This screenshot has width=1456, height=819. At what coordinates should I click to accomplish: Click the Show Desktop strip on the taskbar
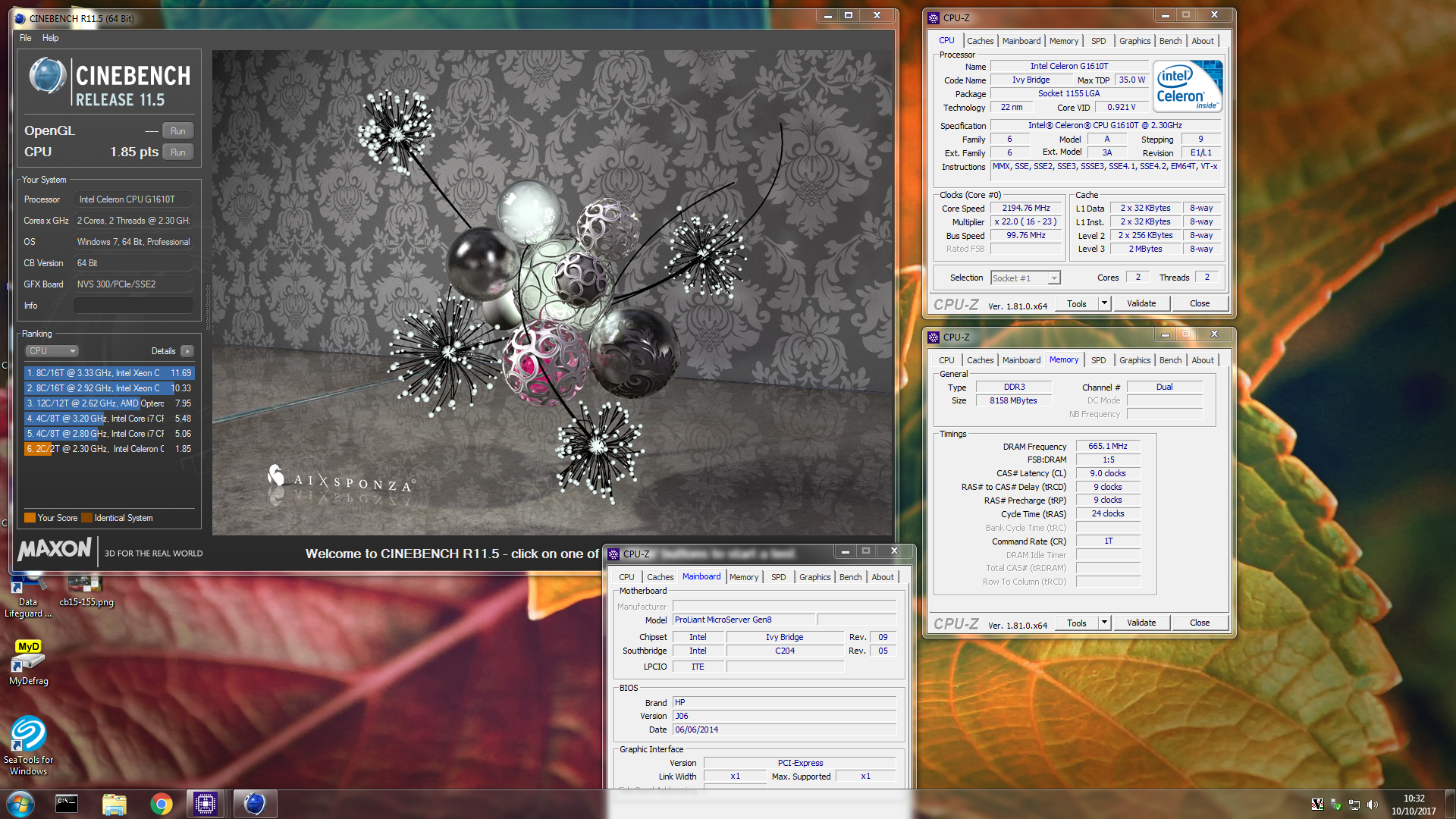tap(1450, 804)
